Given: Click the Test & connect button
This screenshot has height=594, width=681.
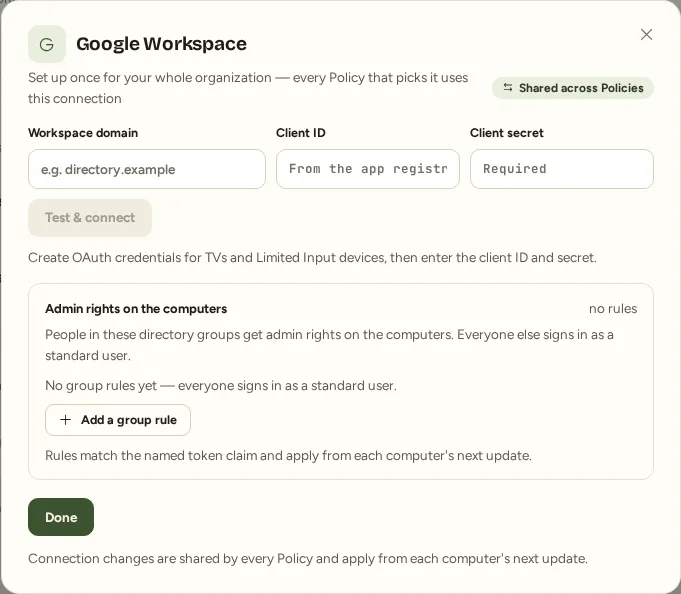Looking at the screenshot, I should click(90, 218).
